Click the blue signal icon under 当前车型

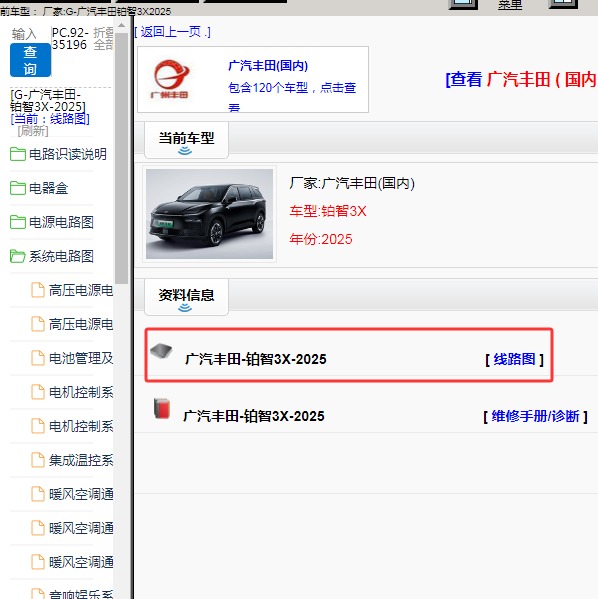185,151
